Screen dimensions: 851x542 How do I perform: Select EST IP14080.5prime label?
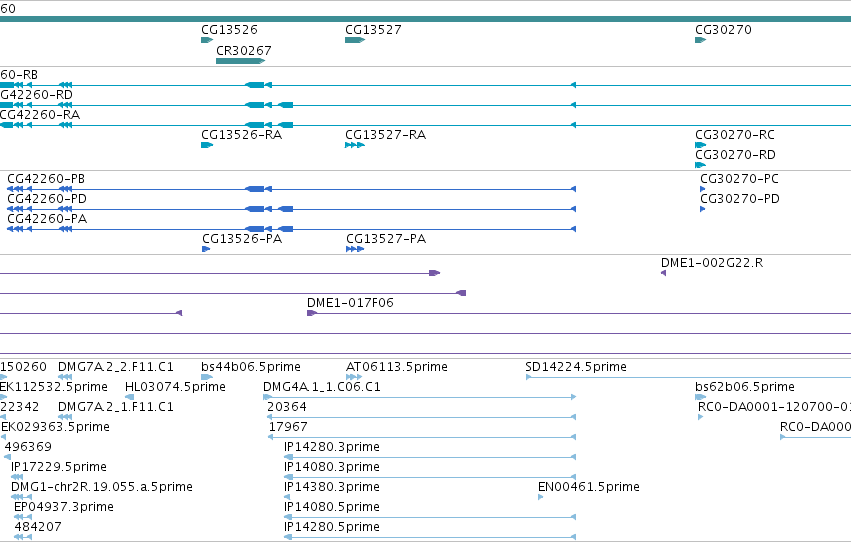coord(332,507)
